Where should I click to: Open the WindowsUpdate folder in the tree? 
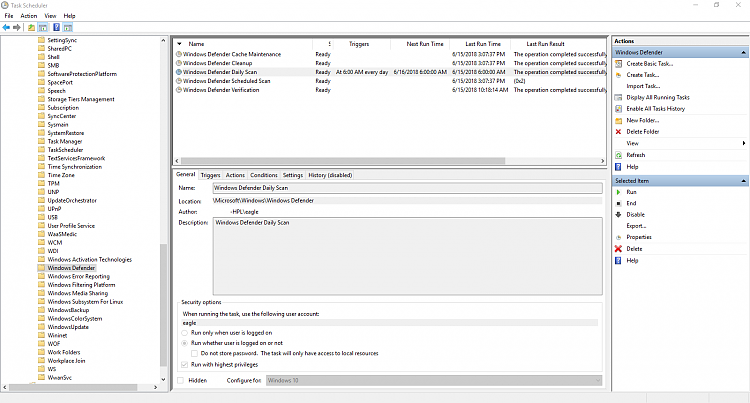tap(68, 326)
